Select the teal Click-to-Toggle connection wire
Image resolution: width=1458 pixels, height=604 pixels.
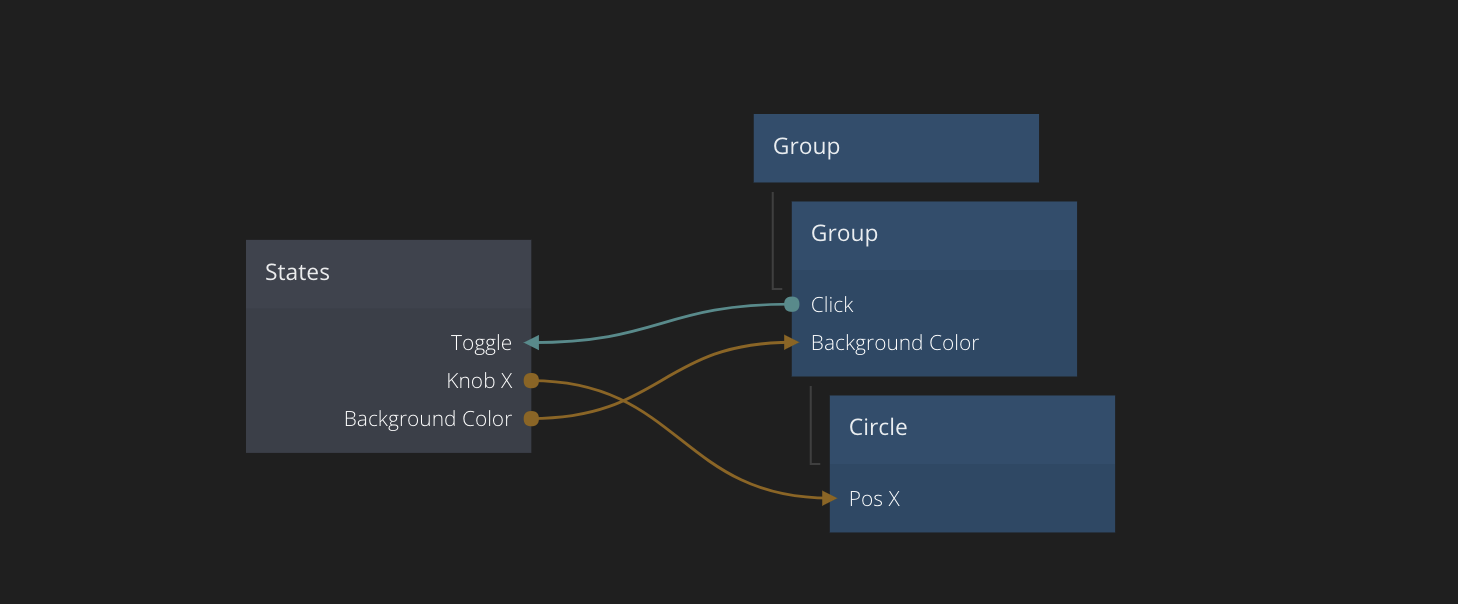click(660, 322)
